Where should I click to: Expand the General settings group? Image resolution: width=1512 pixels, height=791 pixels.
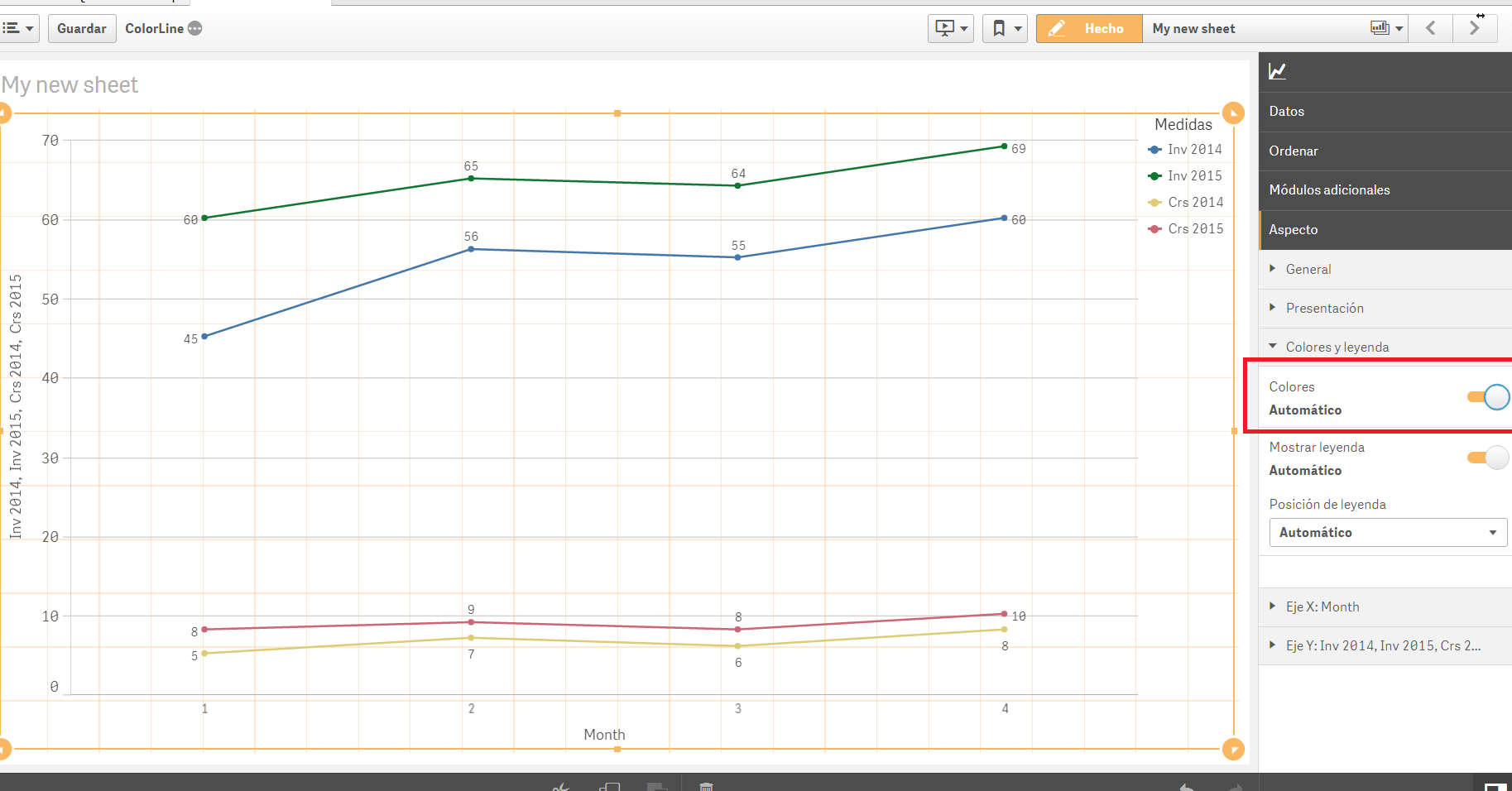point(1385,270)
